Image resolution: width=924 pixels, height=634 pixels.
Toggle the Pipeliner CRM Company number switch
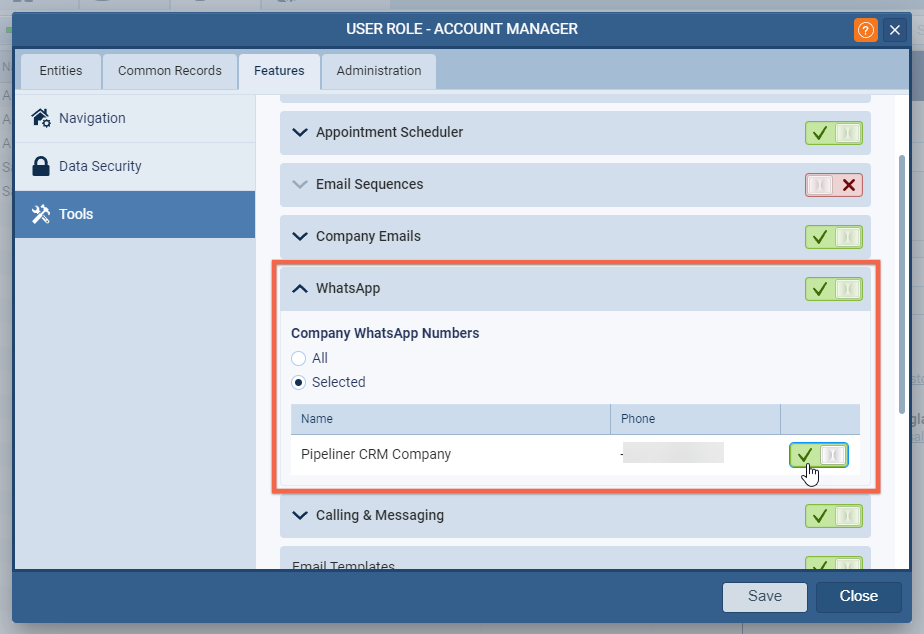pyautogui.click(x=819, y=455)
